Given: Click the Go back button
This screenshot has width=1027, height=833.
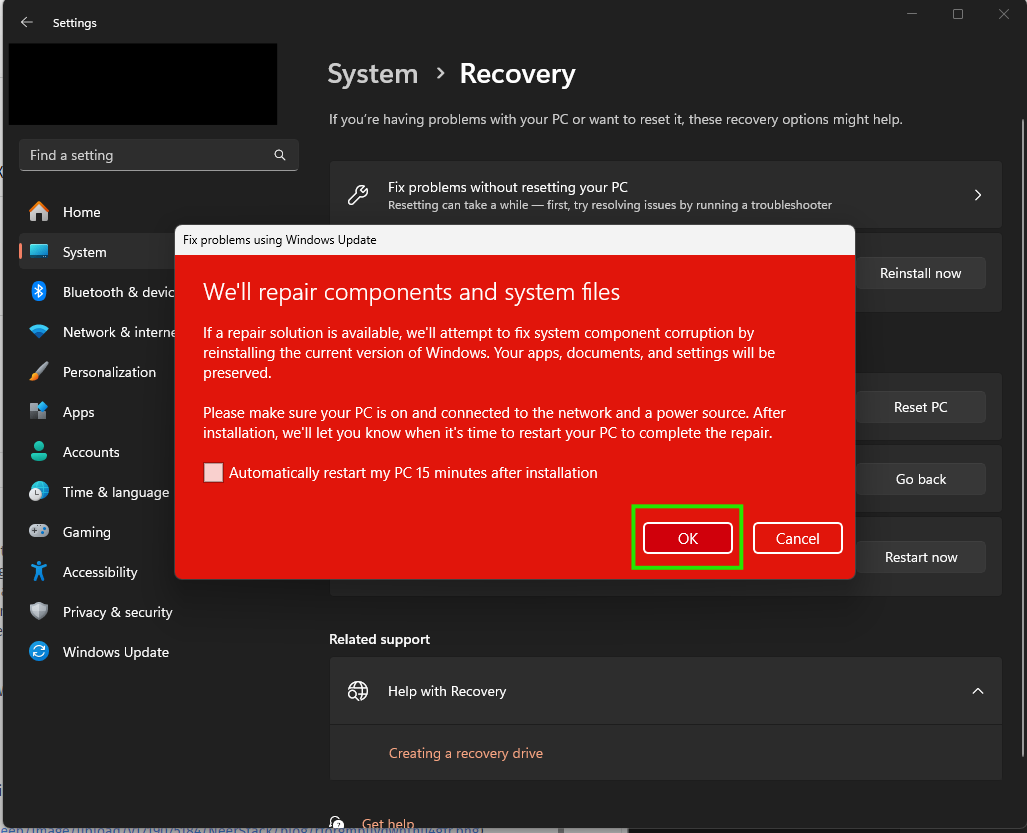Looking at the screenshot, I should point(920,479).
